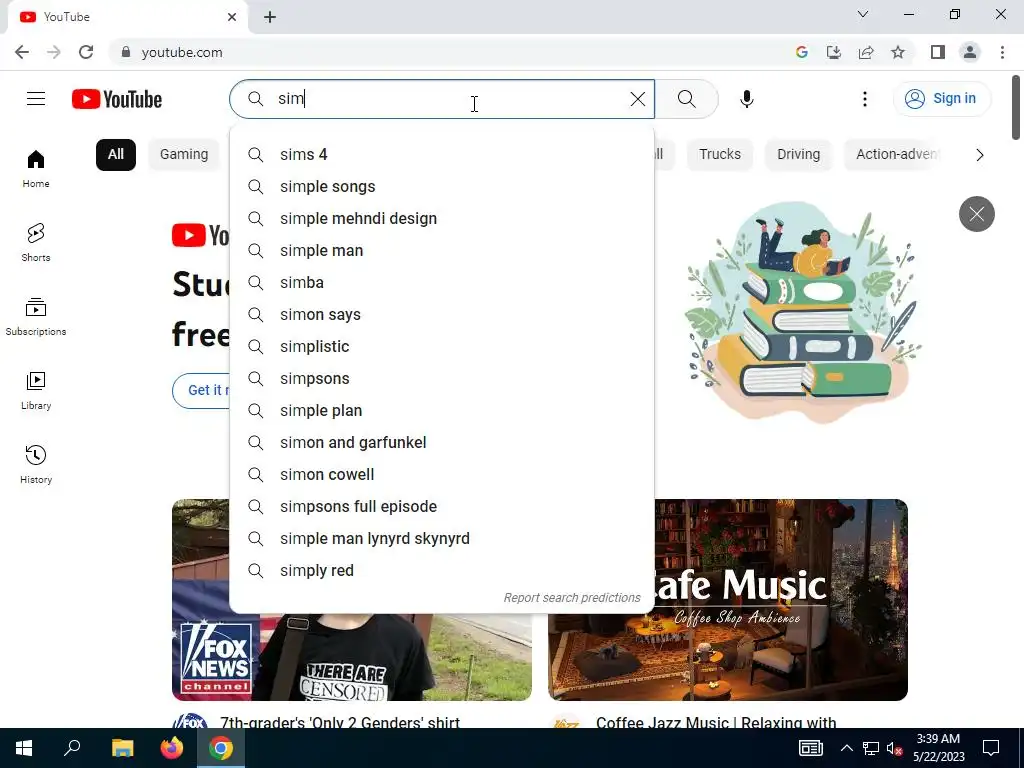Open YouTube settings three-dot menu
This screenshot has height=768, width=1024.
click(865, 99)
